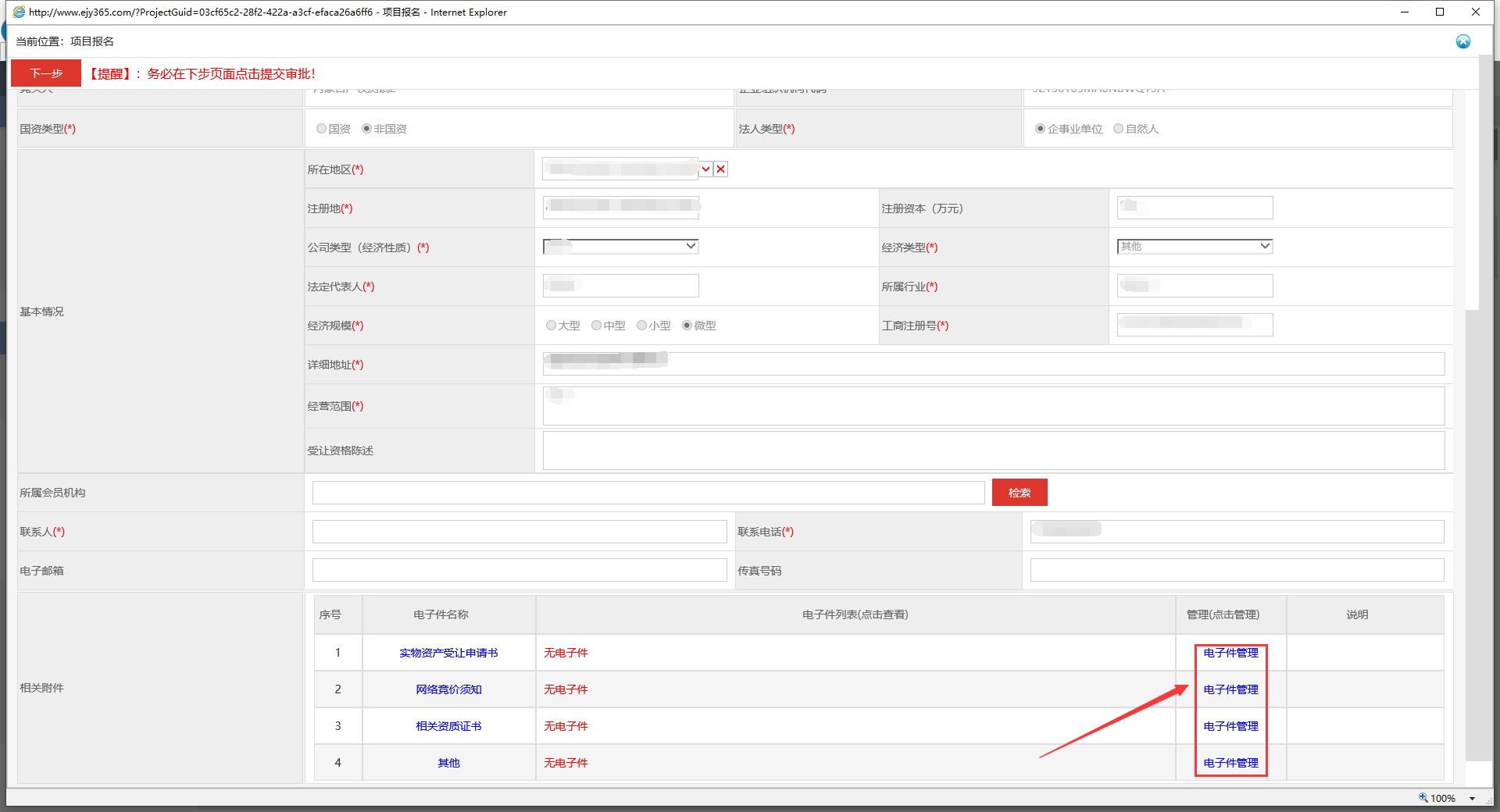Open the 网络竞价须知 link

pyautogui.click(x=448, y=689)
